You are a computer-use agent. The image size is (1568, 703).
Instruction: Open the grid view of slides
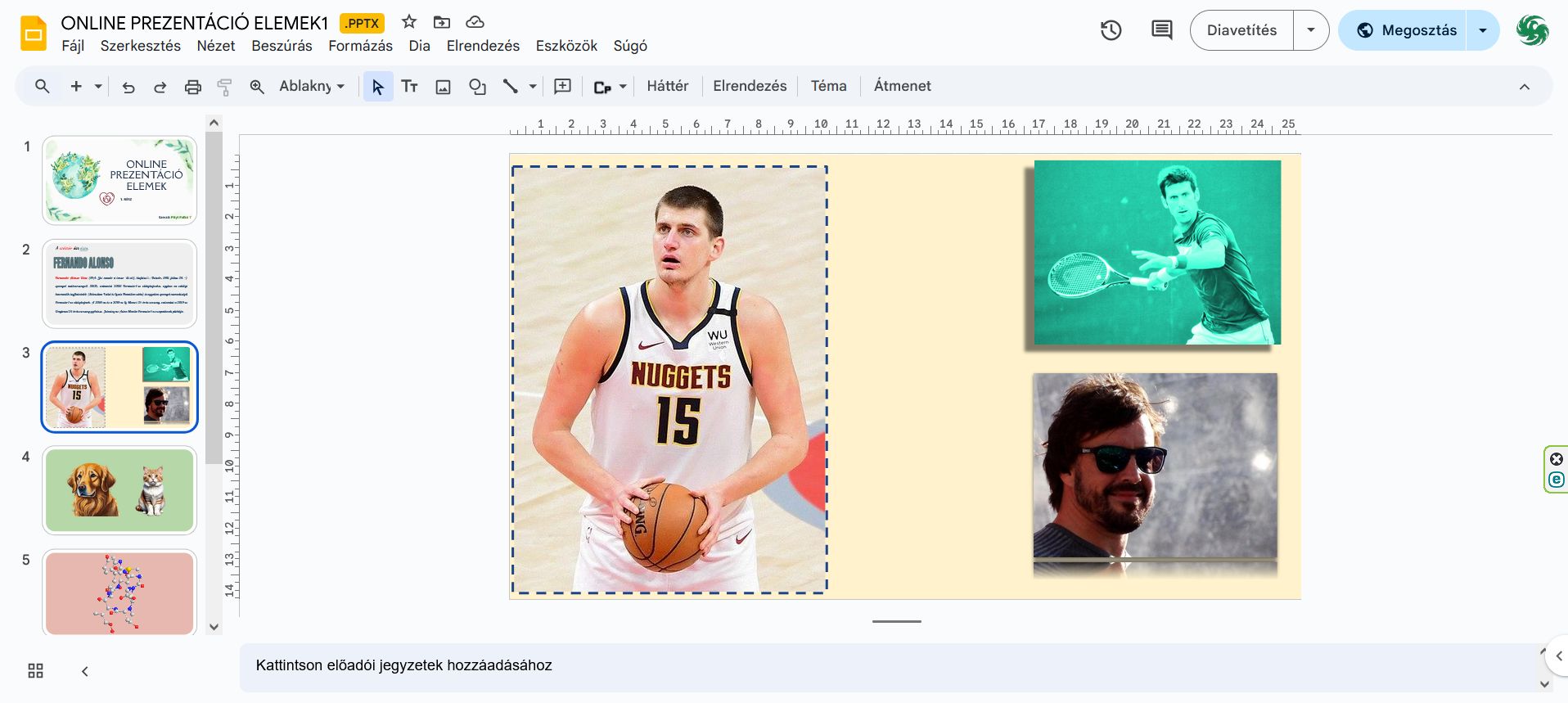35,671
